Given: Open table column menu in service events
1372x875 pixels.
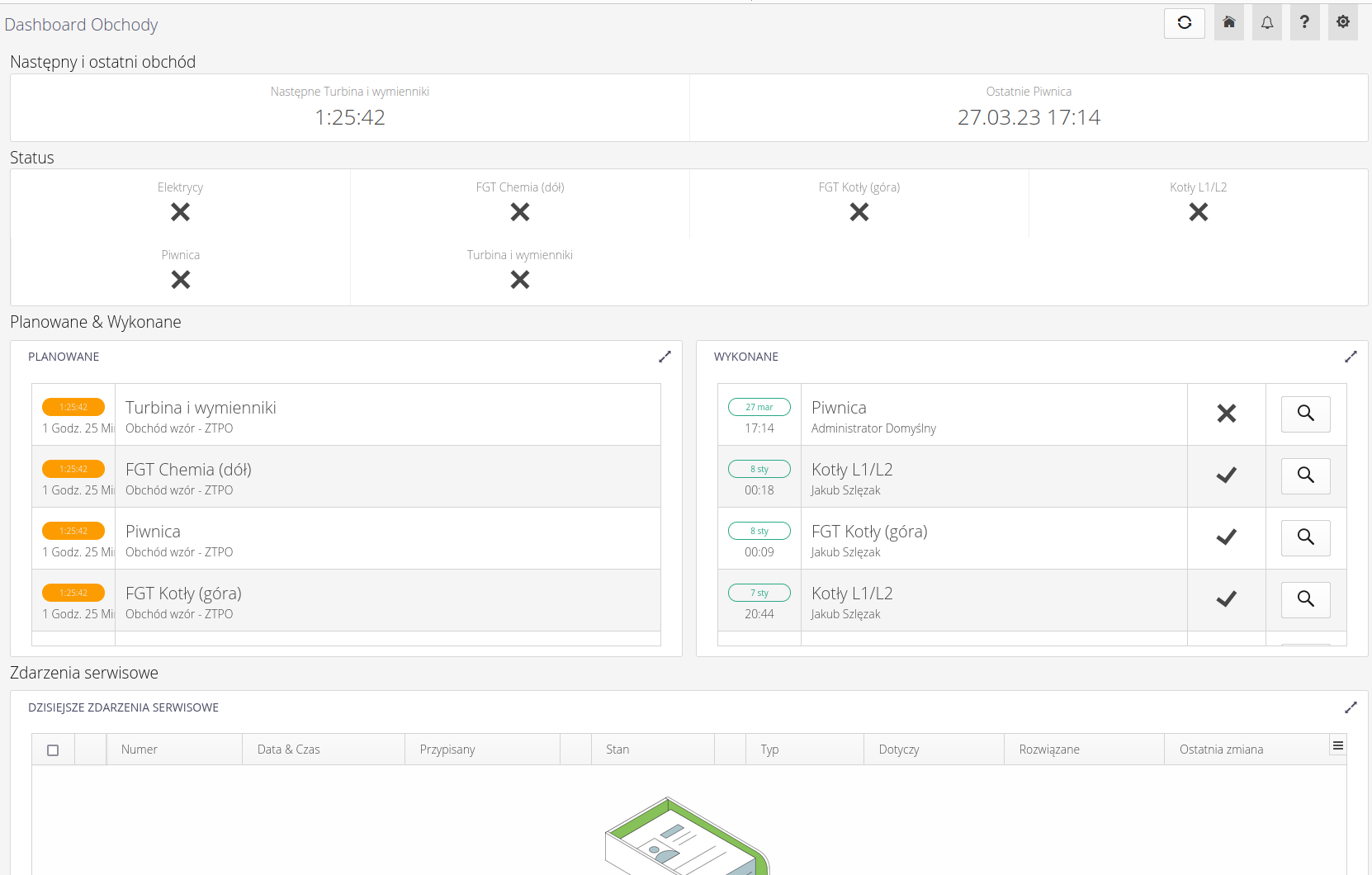Looking at the screenshot, I should coord(1337,746).
